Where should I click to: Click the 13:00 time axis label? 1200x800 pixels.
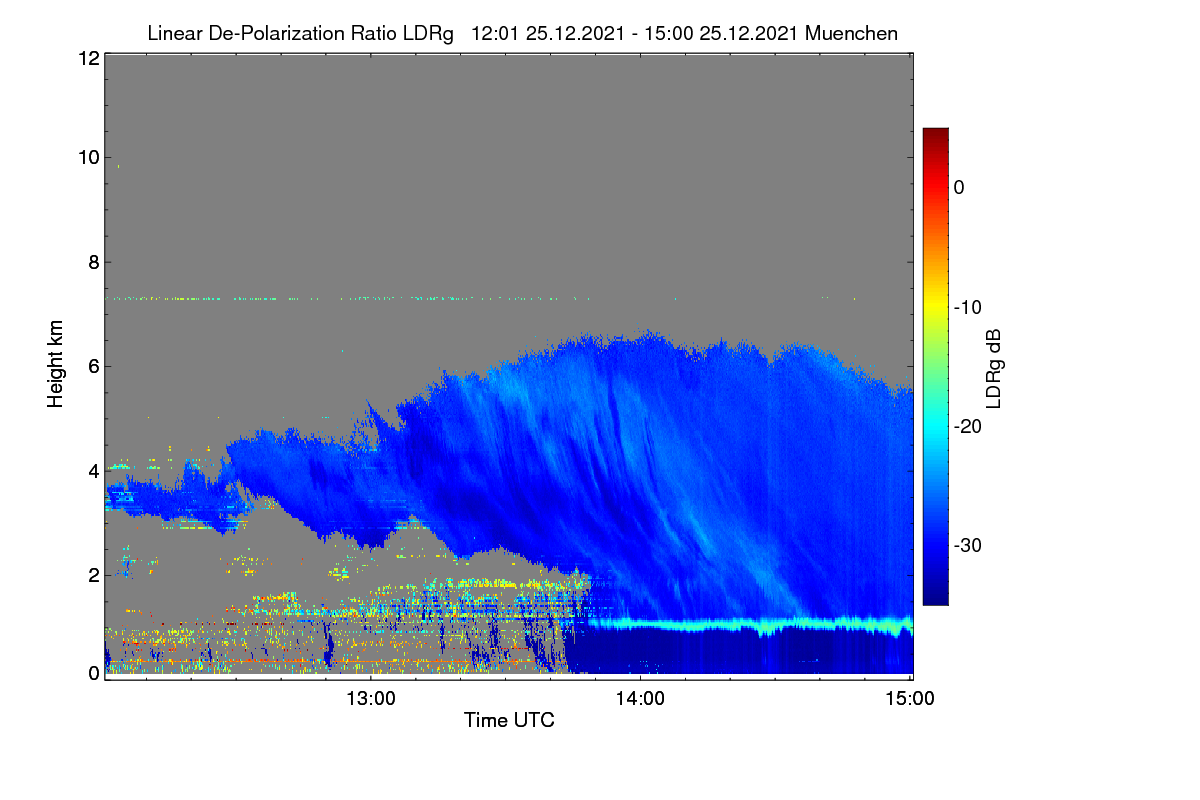pos(370,700)
